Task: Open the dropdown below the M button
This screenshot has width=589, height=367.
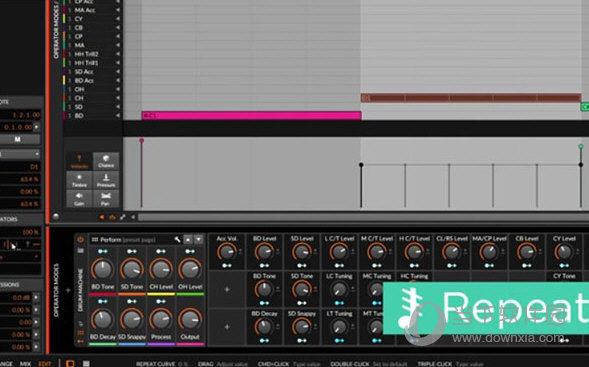Action: pyautogui.click(x=20, y=154)
